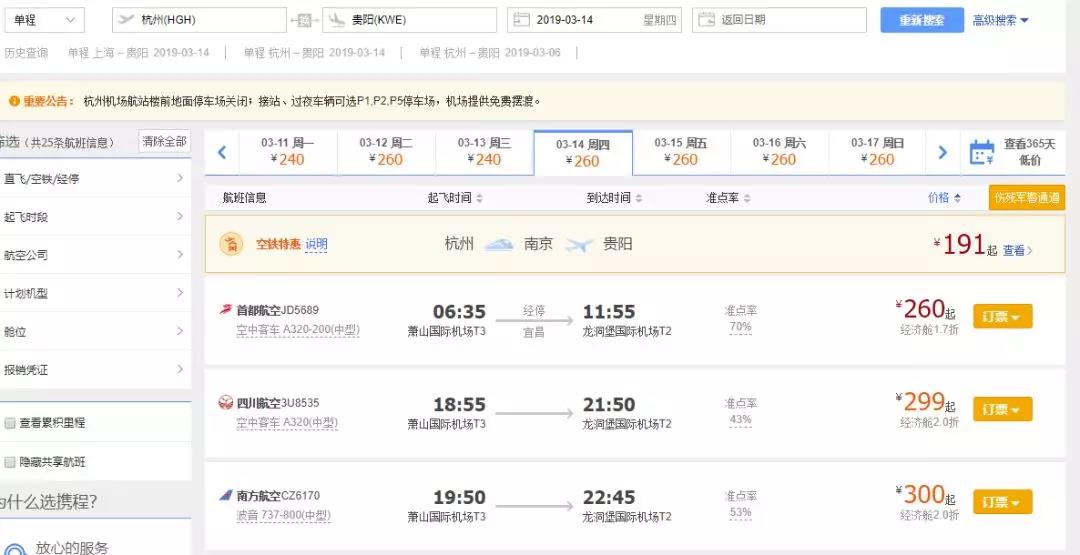Click the 重新搜索 search button
The height and width of the screenshot is (555, 1080).
(922, 20)
